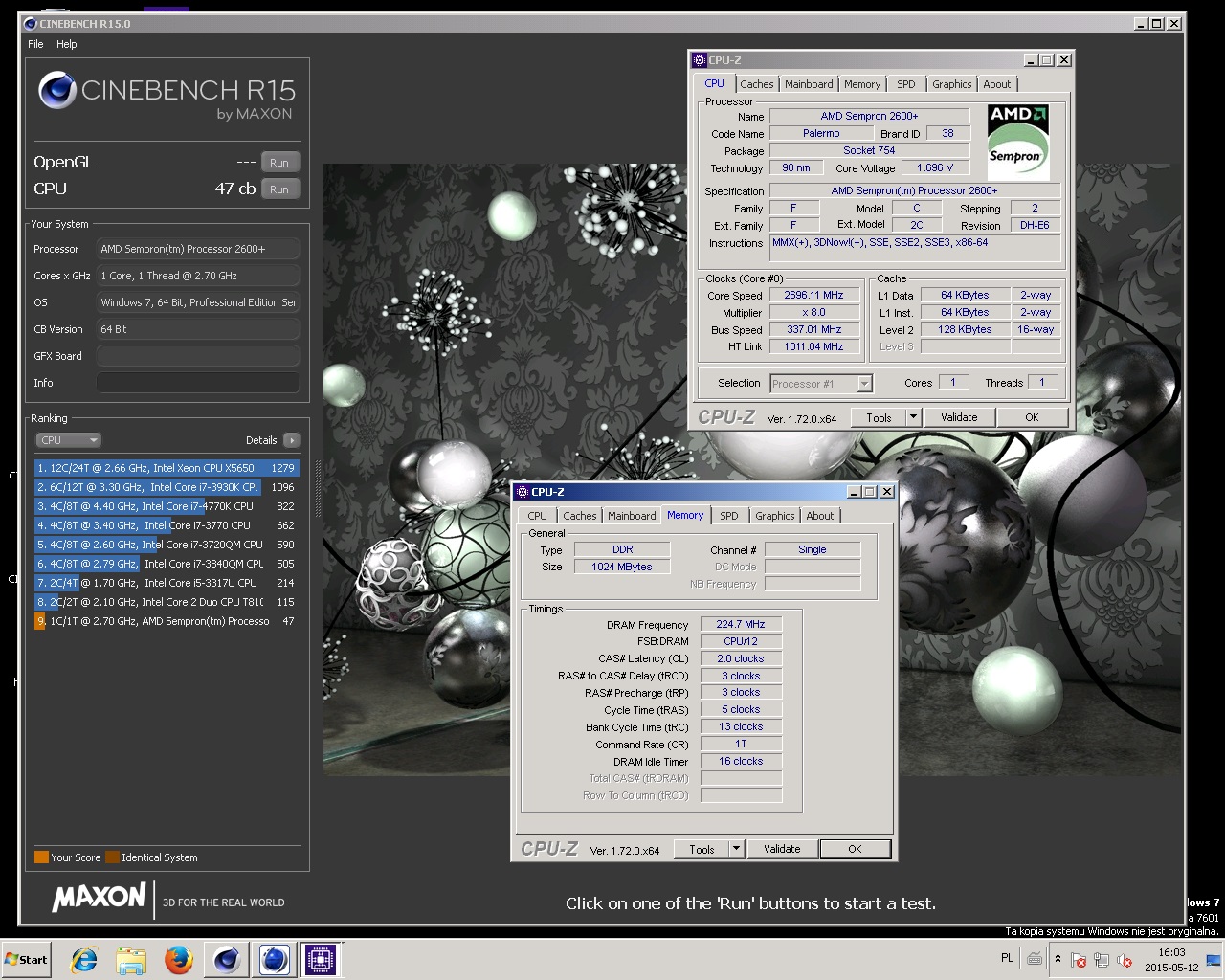Run the CPU benchmark

tap(279, 189)
